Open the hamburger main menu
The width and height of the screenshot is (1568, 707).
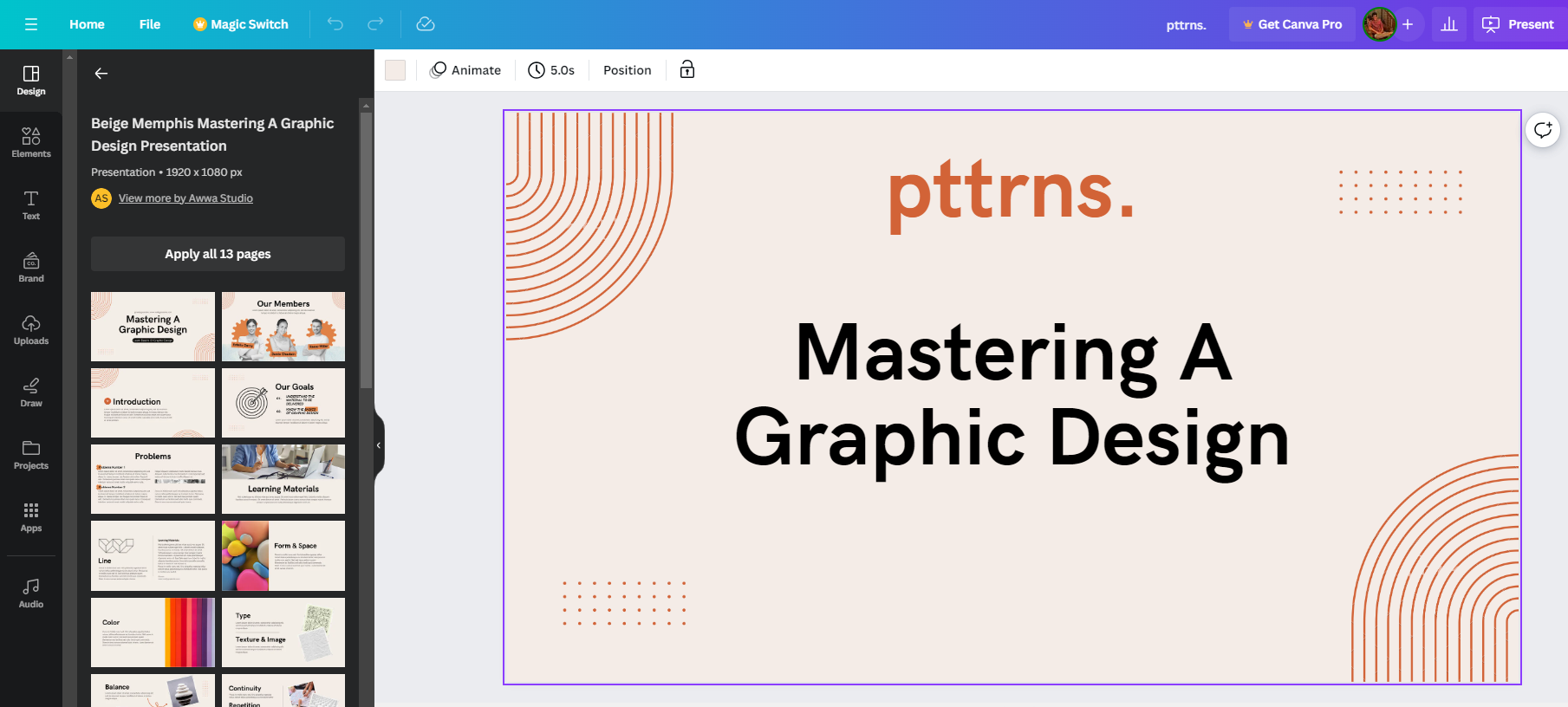pos(31,24)
